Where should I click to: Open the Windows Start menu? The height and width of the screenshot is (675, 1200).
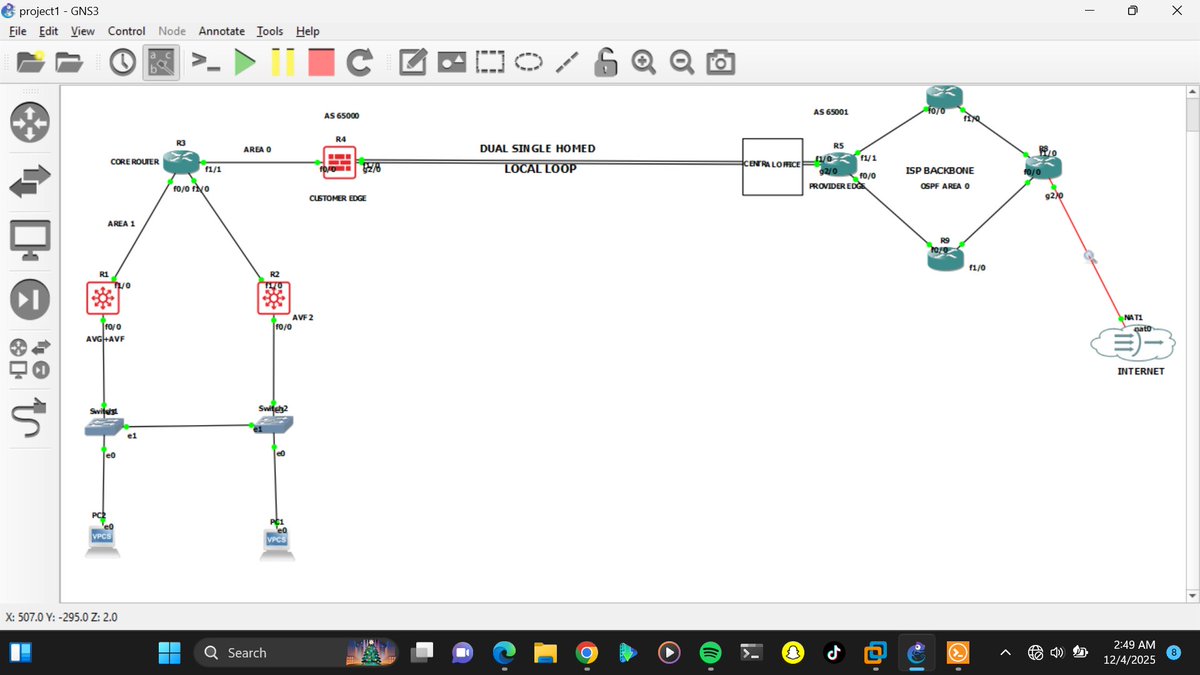tap(169, 653)
